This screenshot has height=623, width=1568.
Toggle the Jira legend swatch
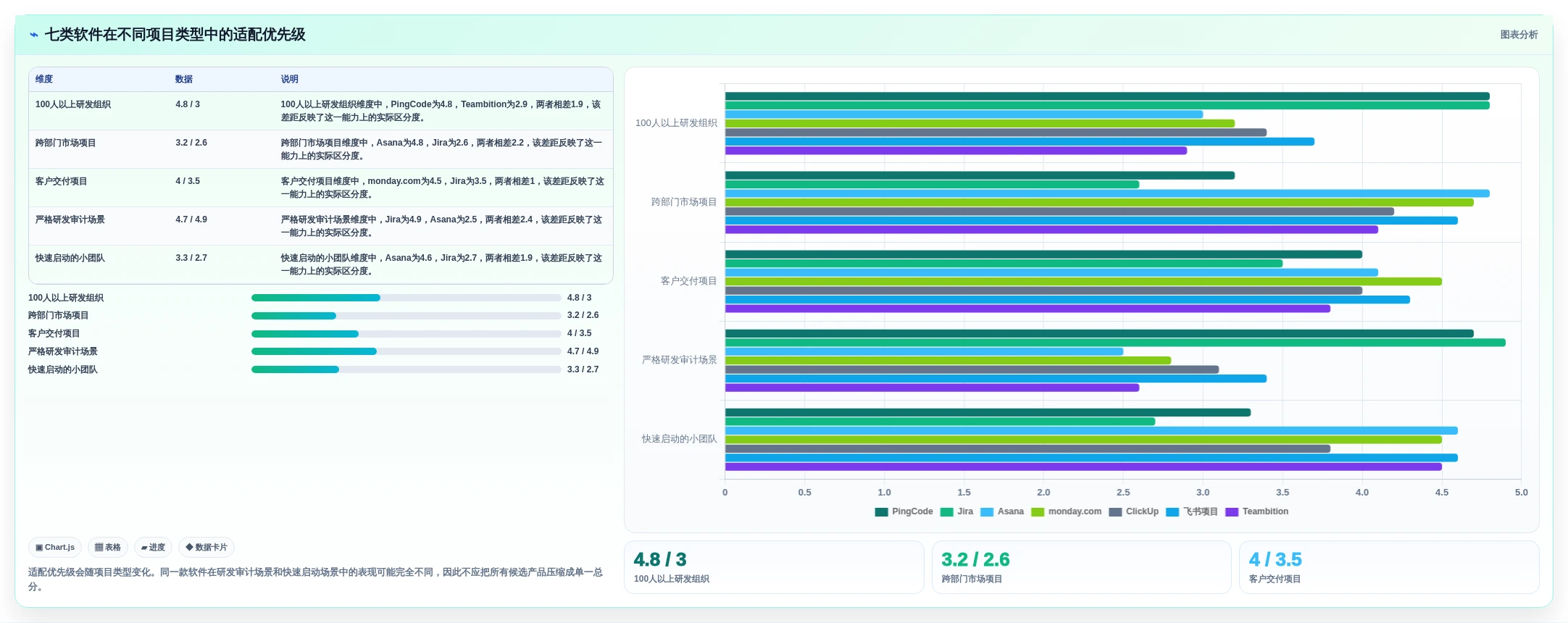coord(946,512)
